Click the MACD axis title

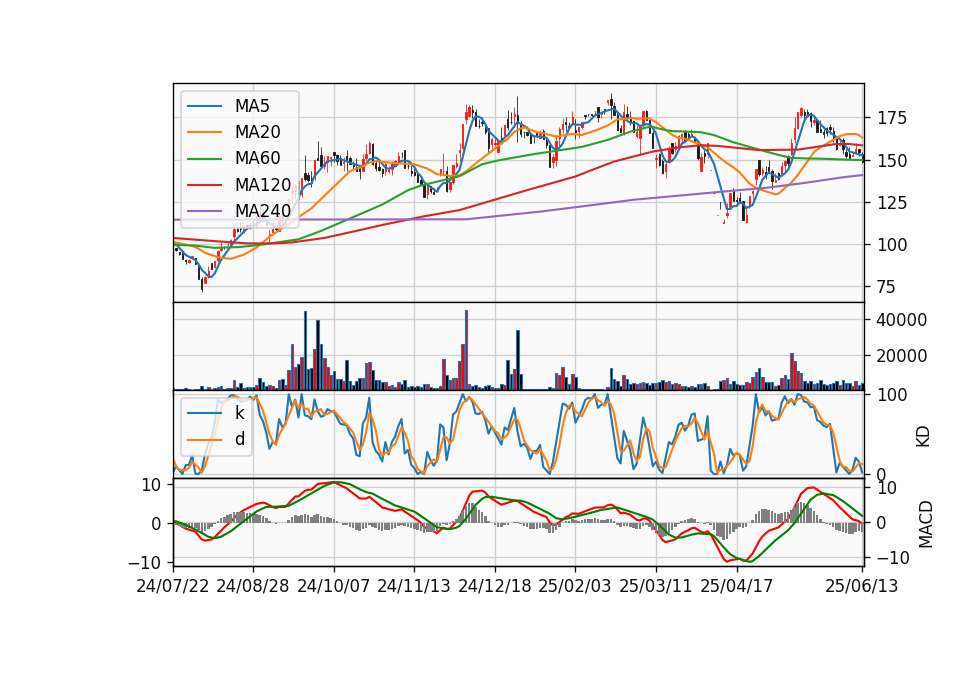click(x=925, y=524)
